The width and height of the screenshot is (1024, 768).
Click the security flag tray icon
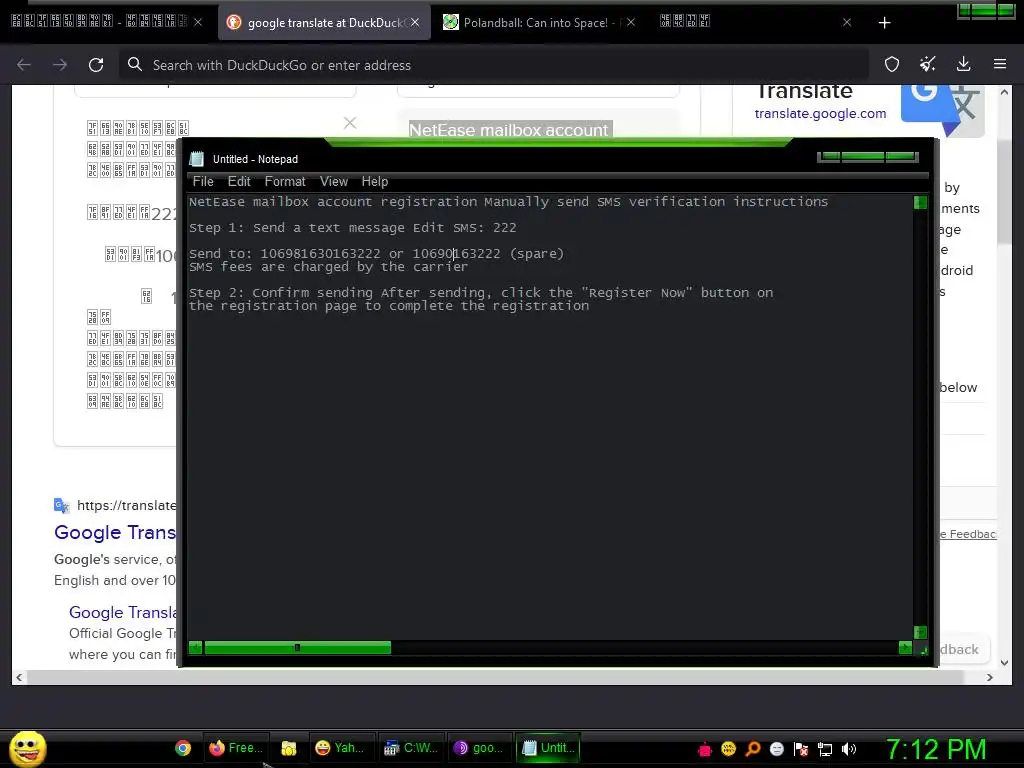pyautogui.click(x=801, y=749)
